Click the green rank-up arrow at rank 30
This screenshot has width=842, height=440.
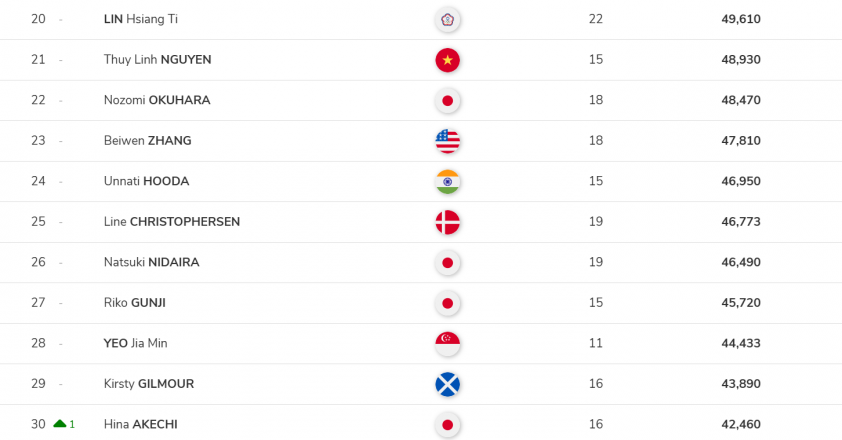click(60, 424)
